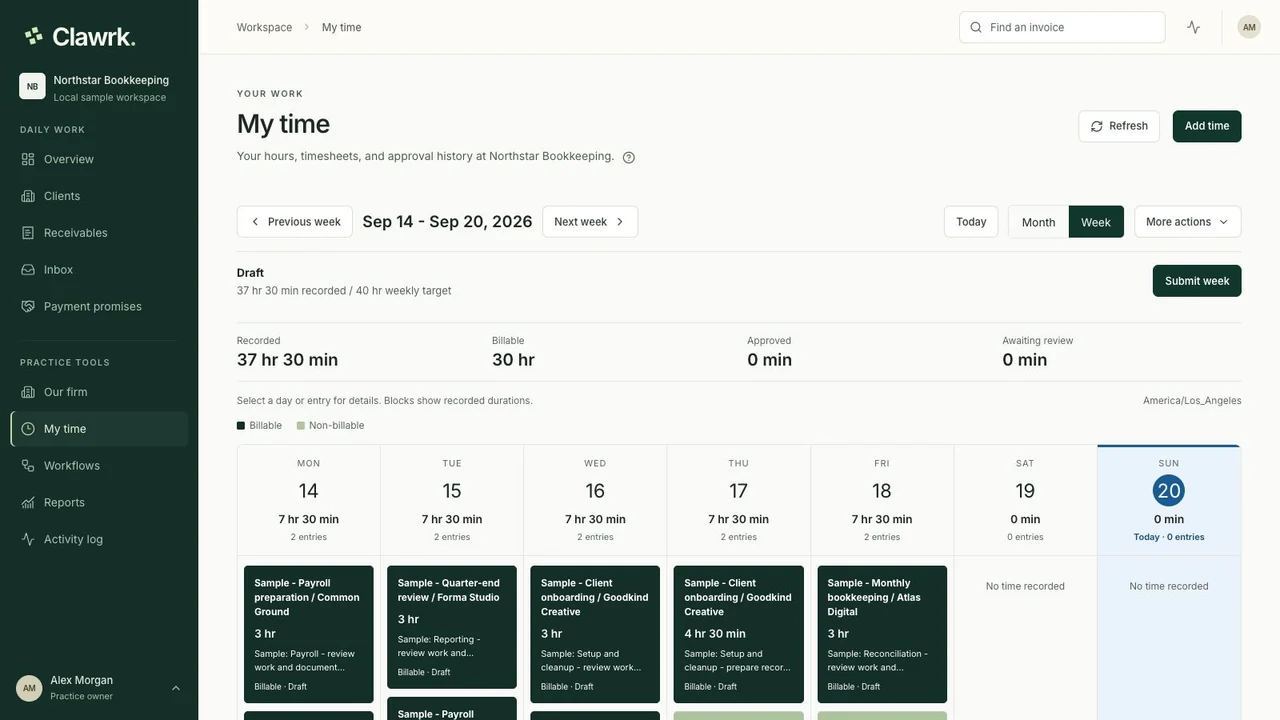Open the Clients sidebar icon
Image resolution: width=1280 pixels, height=720 pixels.
click(28, 196)
